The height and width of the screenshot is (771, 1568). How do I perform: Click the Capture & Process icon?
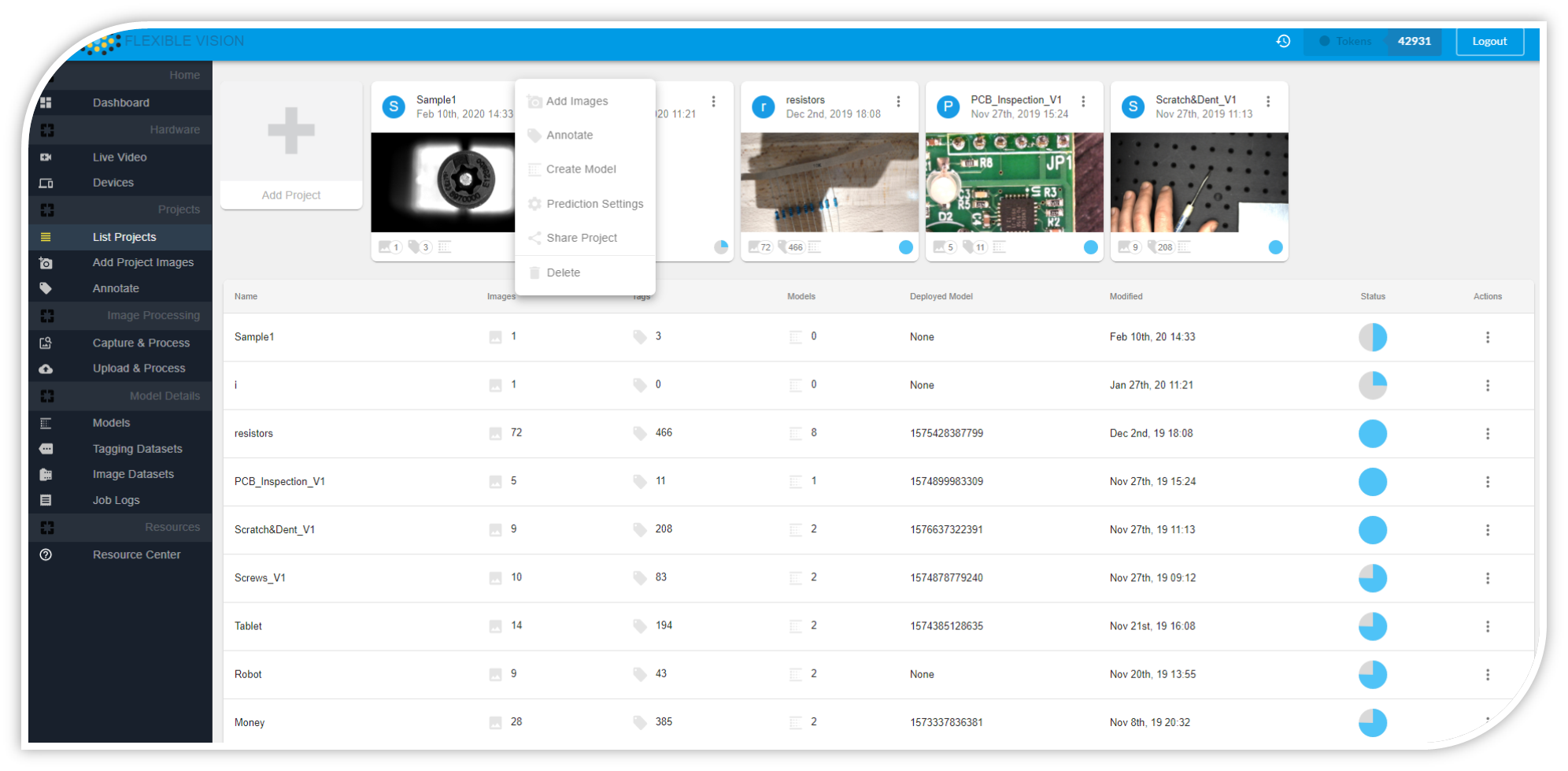46,343
